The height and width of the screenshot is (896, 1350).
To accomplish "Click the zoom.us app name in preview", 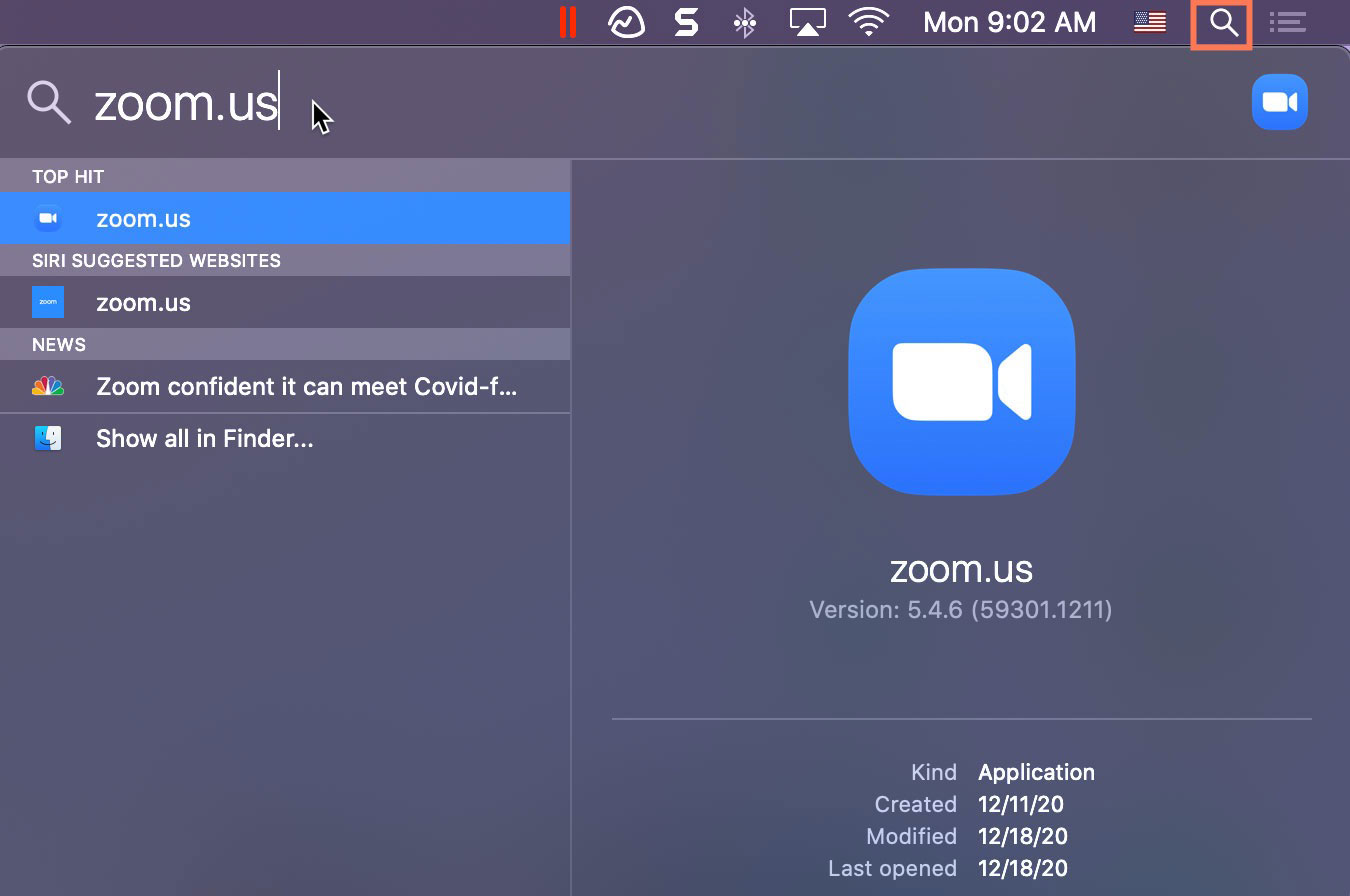I will (x=961, y=569).
